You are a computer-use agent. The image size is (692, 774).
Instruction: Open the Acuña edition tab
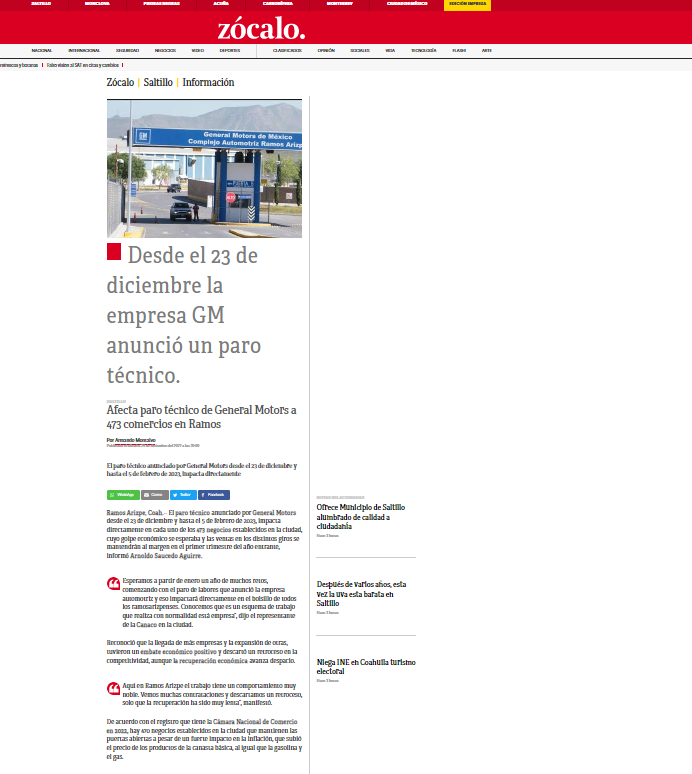click(x=221, y=3)
